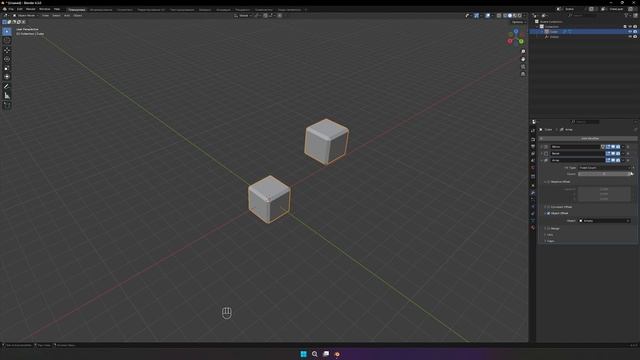Click the green Y axis on the gizmo

[x=521, y=41]
